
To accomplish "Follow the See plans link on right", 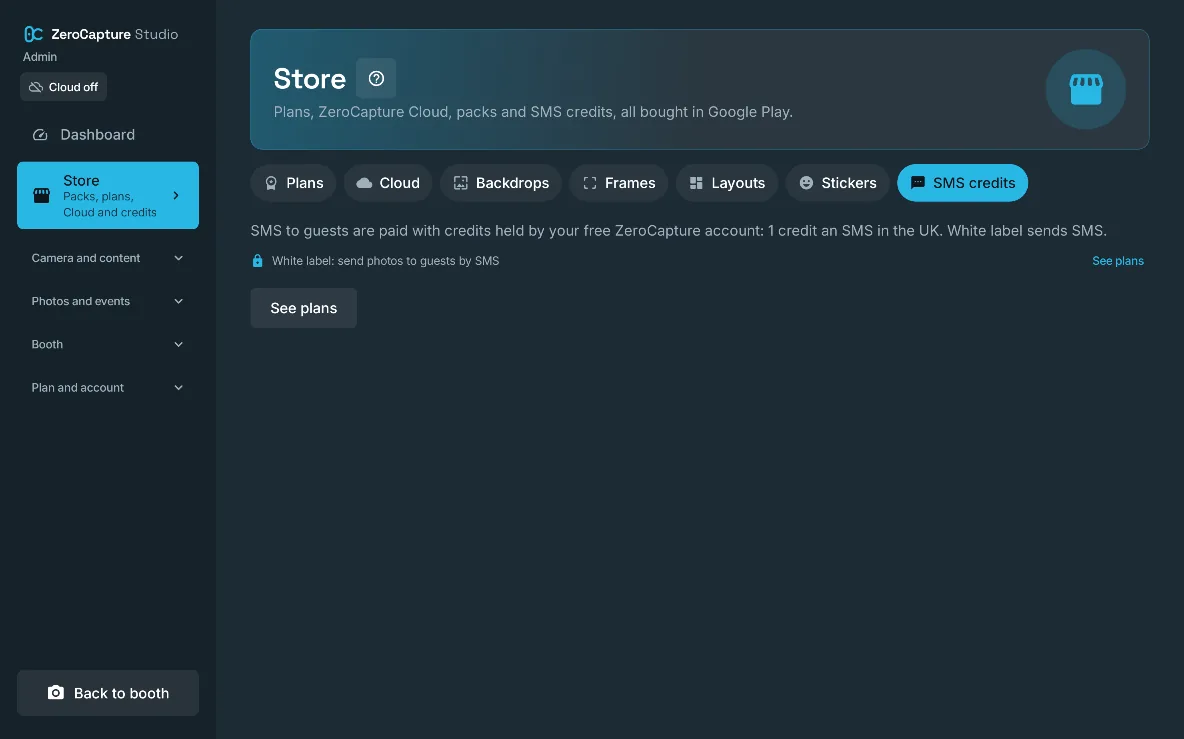I will (x=1118, y=260).
